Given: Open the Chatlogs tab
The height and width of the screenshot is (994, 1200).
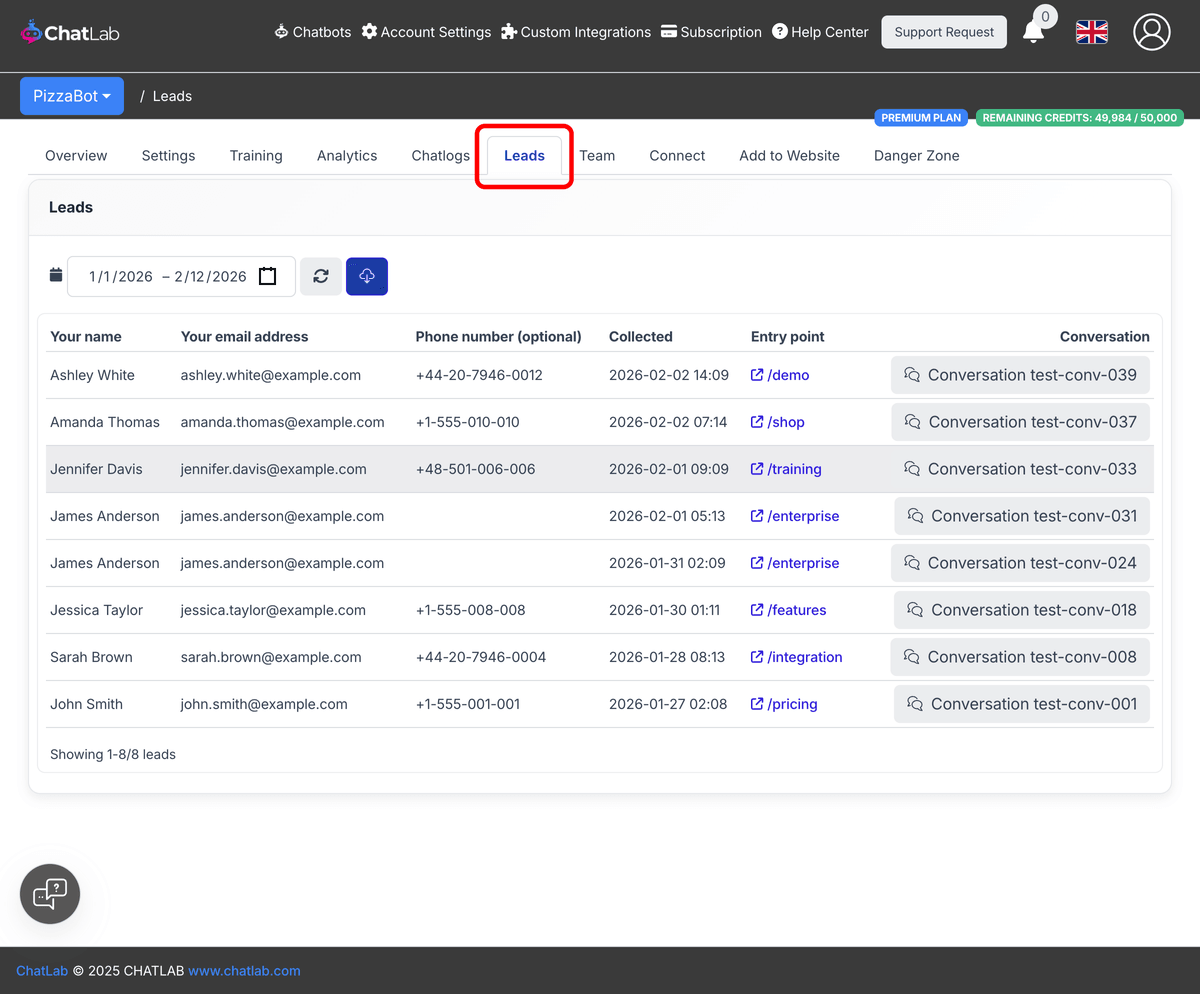Looking at the screenshot, I should 440,155.
